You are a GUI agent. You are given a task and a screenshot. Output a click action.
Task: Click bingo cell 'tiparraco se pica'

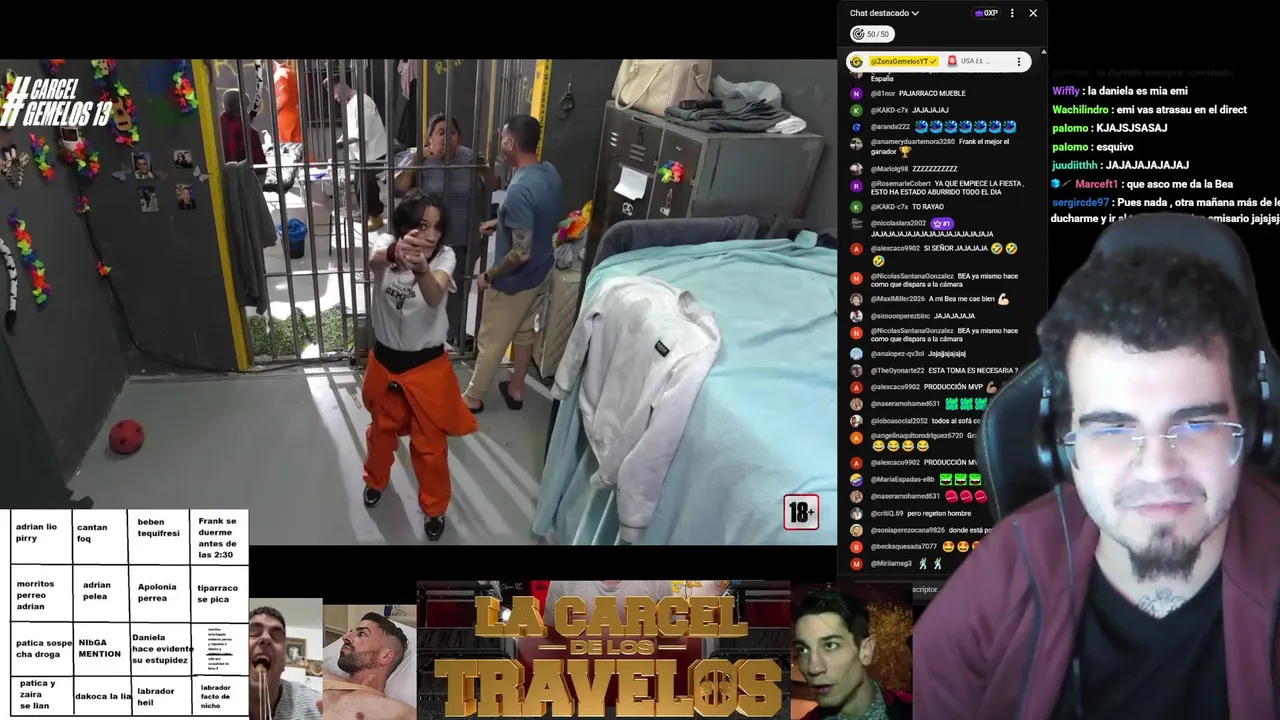tap(219, 593)
